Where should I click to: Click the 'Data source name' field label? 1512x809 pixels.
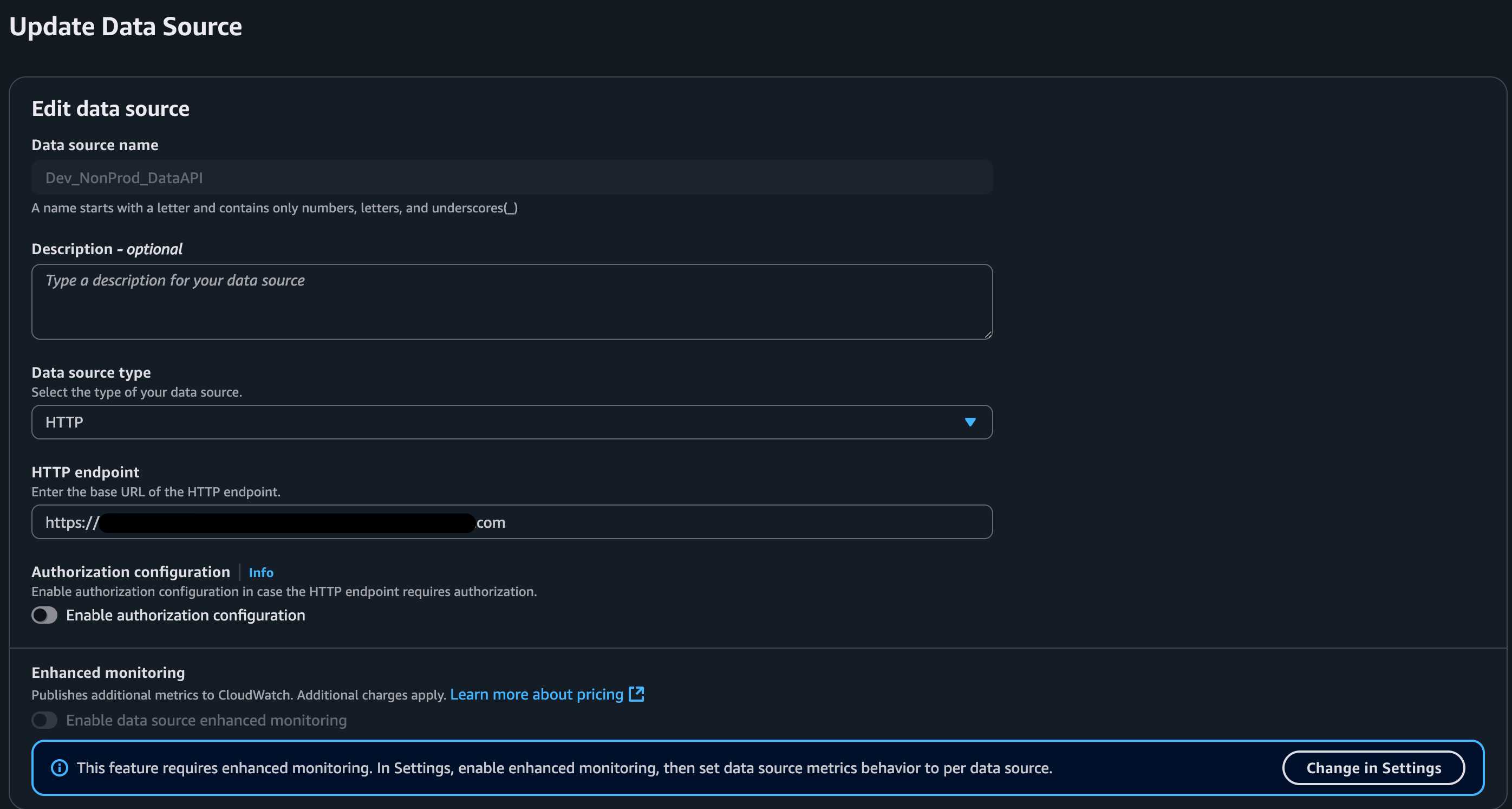coord(94,145)
